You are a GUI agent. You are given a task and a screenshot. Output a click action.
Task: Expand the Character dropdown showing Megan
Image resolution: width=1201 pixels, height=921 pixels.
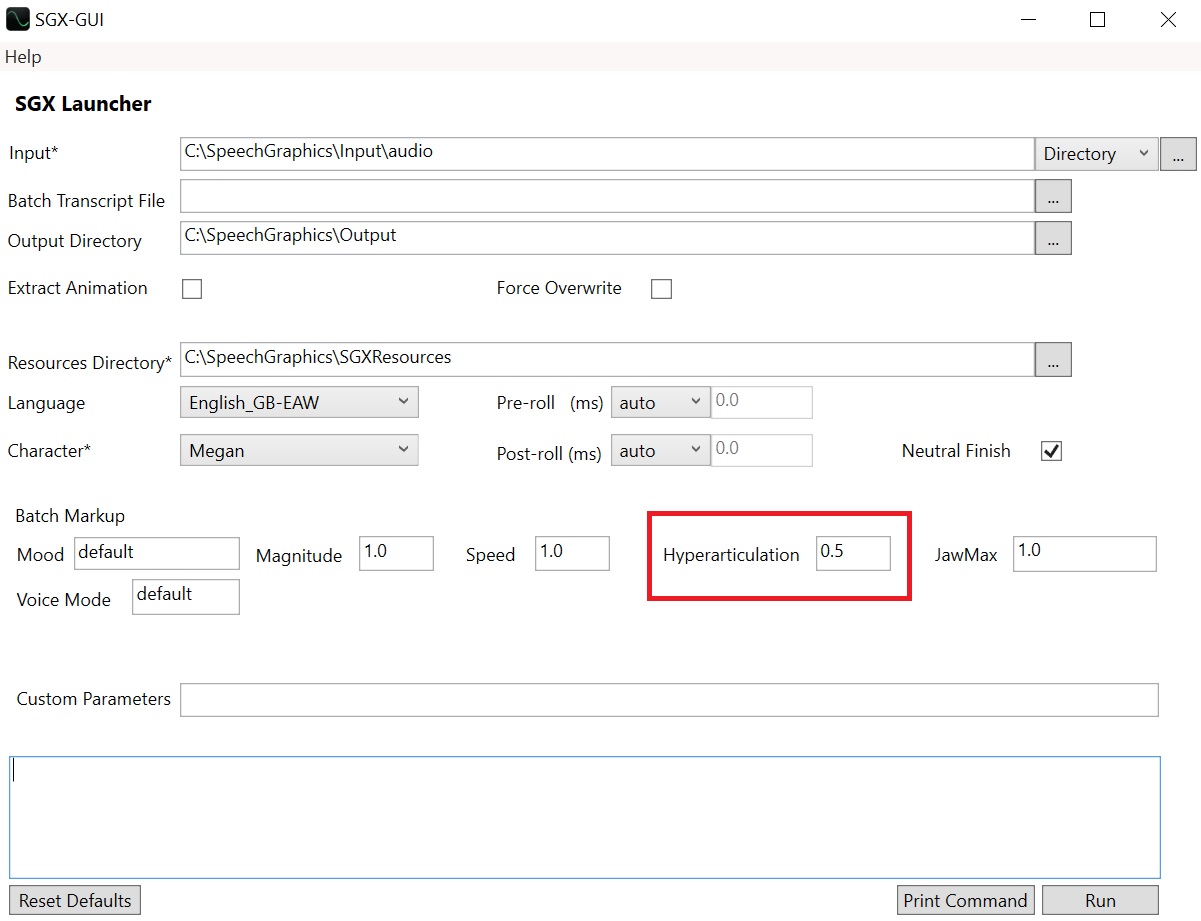299,451
